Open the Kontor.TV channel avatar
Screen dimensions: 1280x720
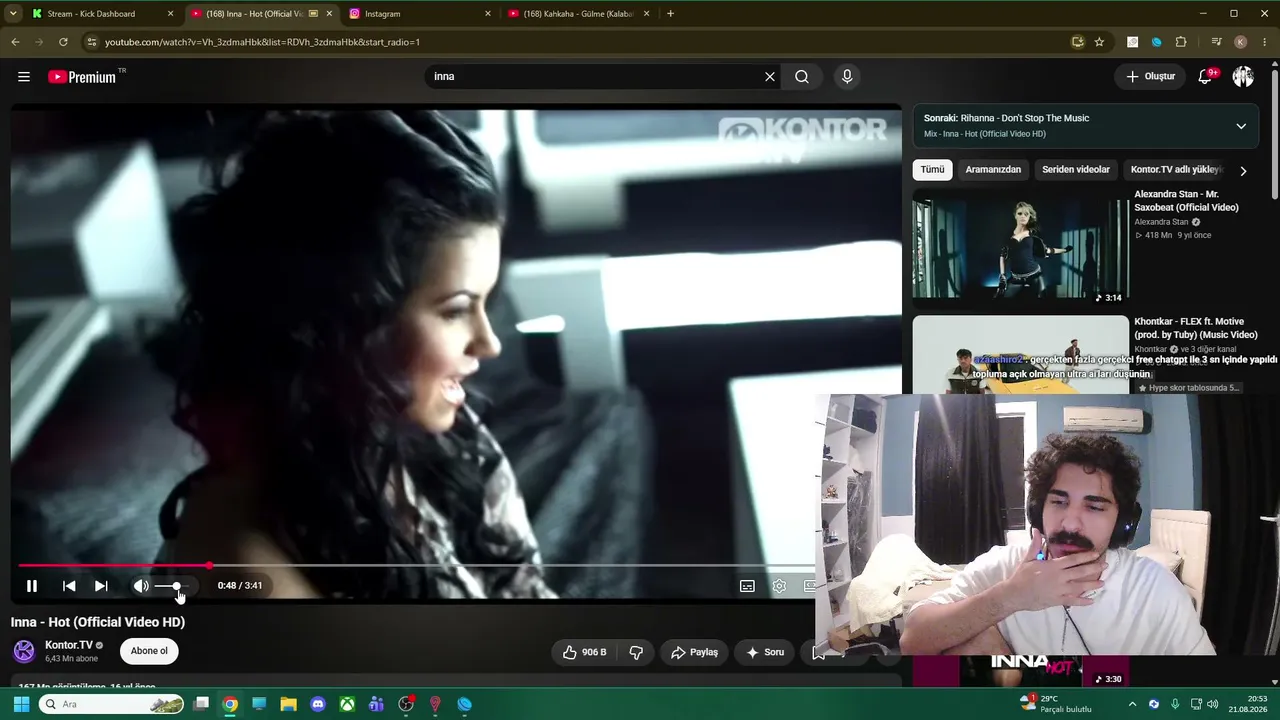[24, 651]
